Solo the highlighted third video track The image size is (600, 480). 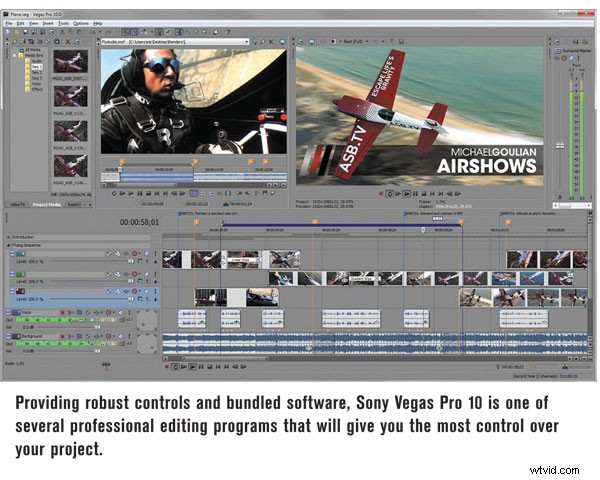point(155,291)
